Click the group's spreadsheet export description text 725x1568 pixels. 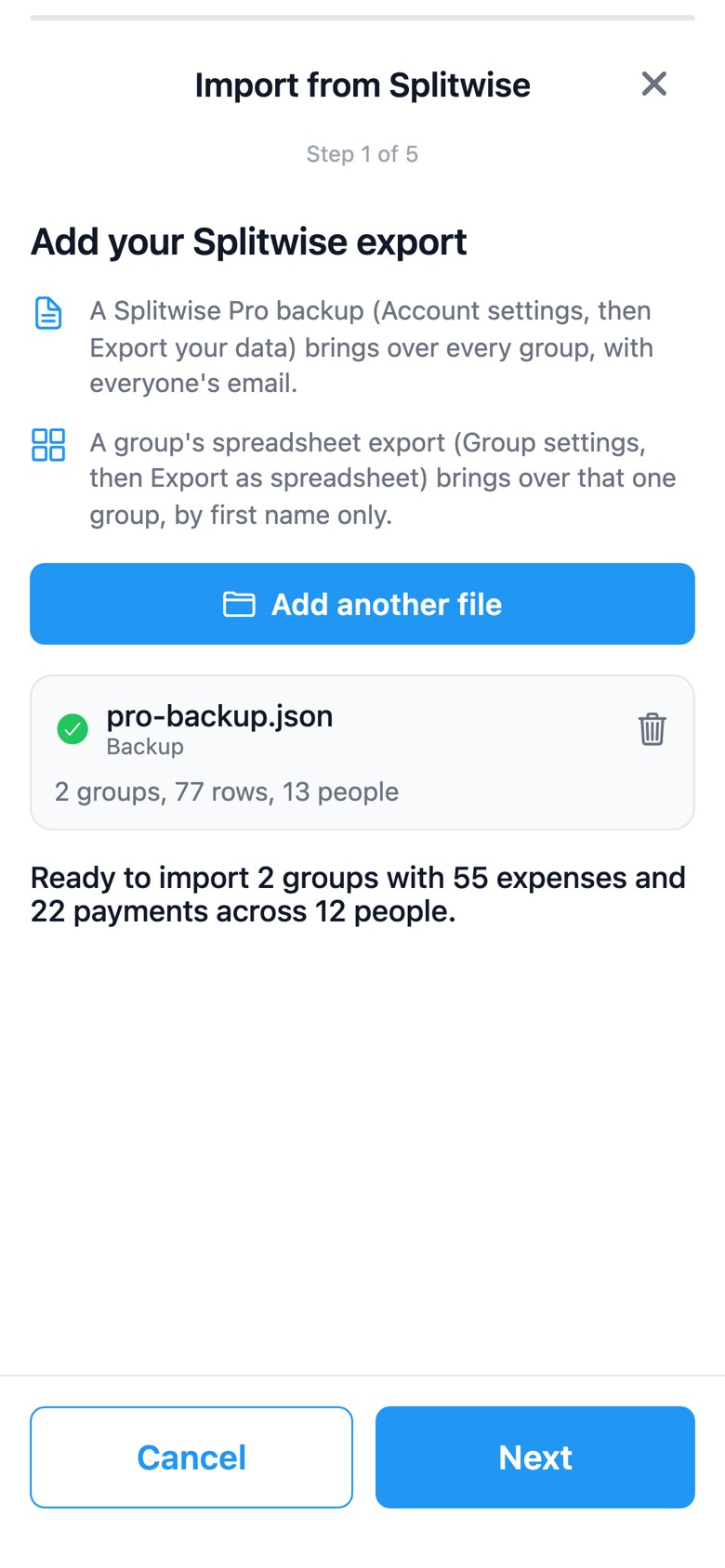(x=383, y=477)
